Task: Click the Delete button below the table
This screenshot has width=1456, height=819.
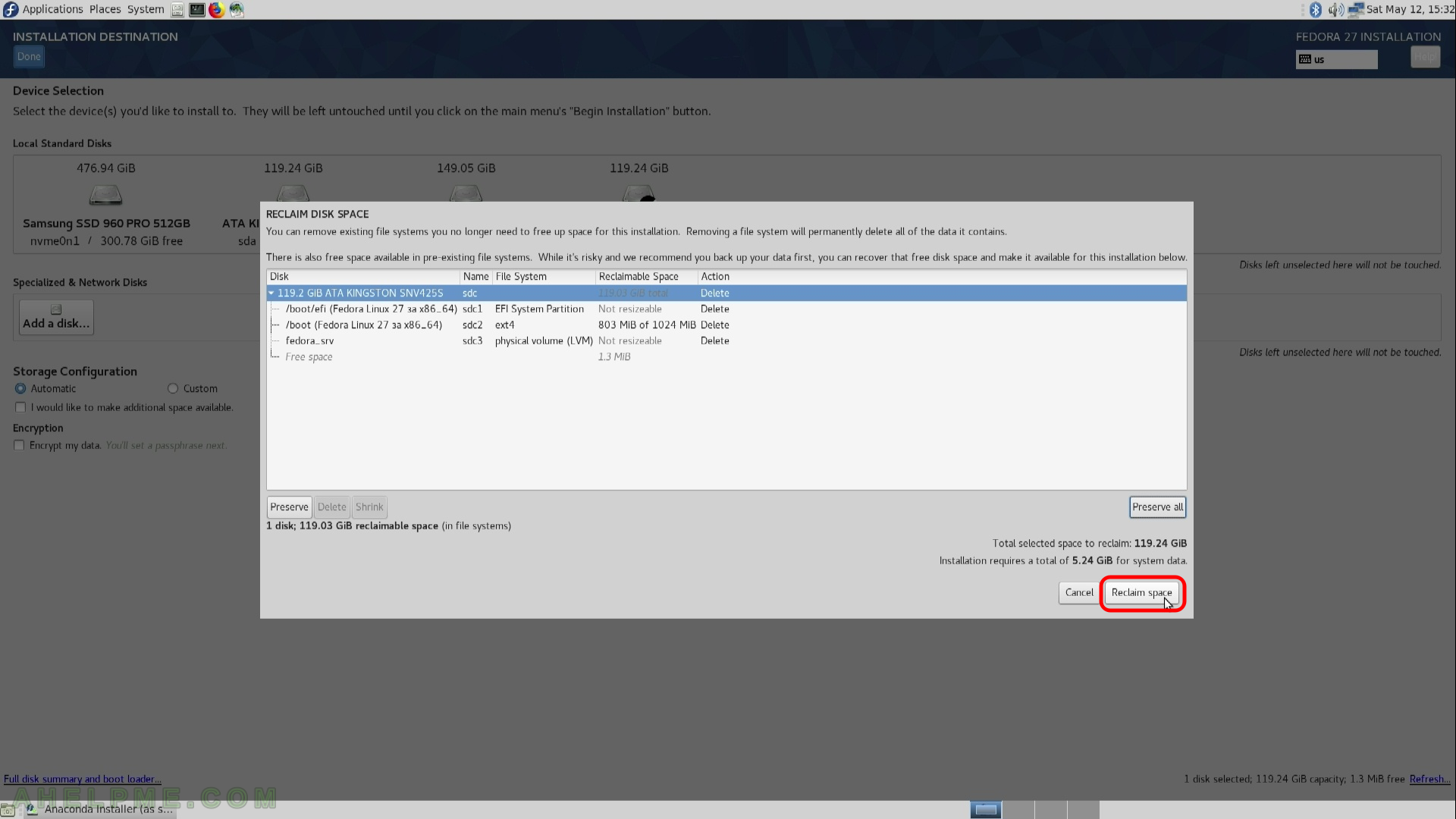Action: coord(331,507)
